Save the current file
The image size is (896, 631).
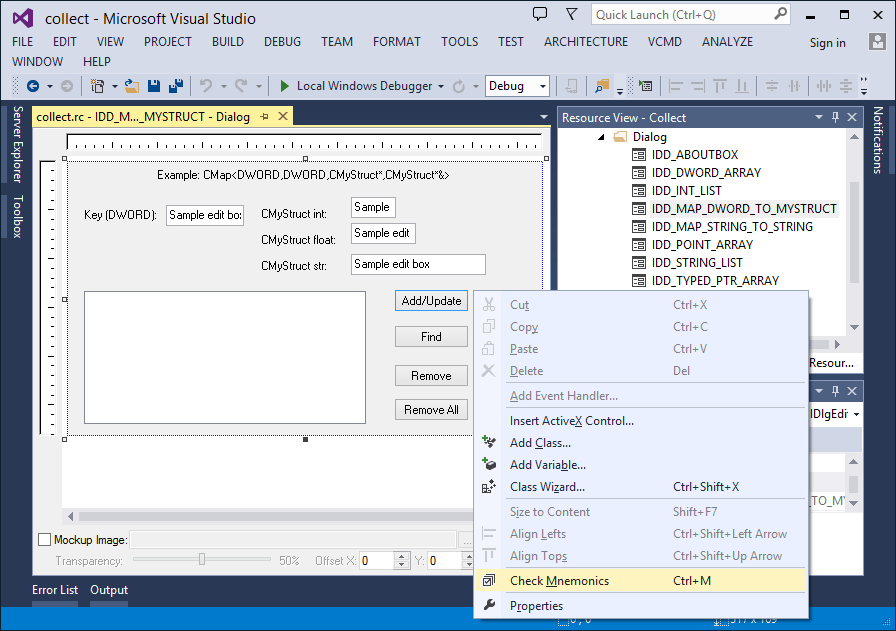152,87
